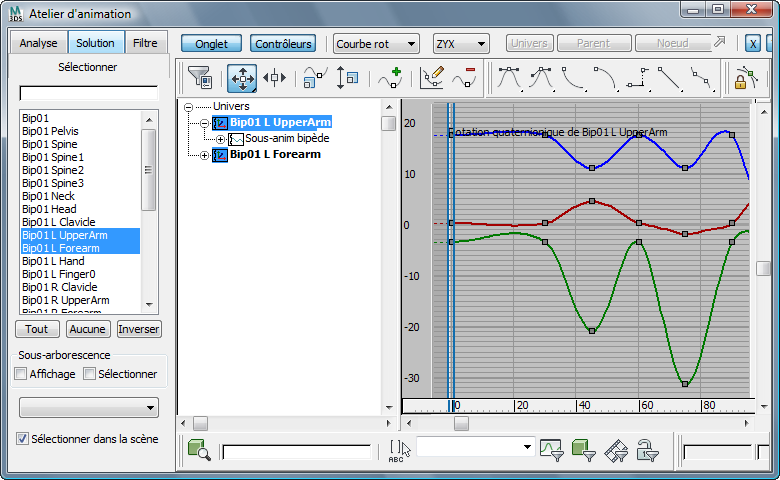
Task: Click the arrow icon next to Noeud
Action: [720, 42]
